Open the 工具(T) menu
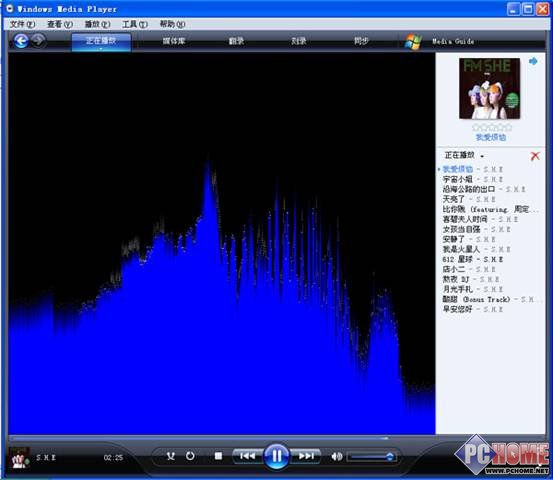 coord(135,24)
